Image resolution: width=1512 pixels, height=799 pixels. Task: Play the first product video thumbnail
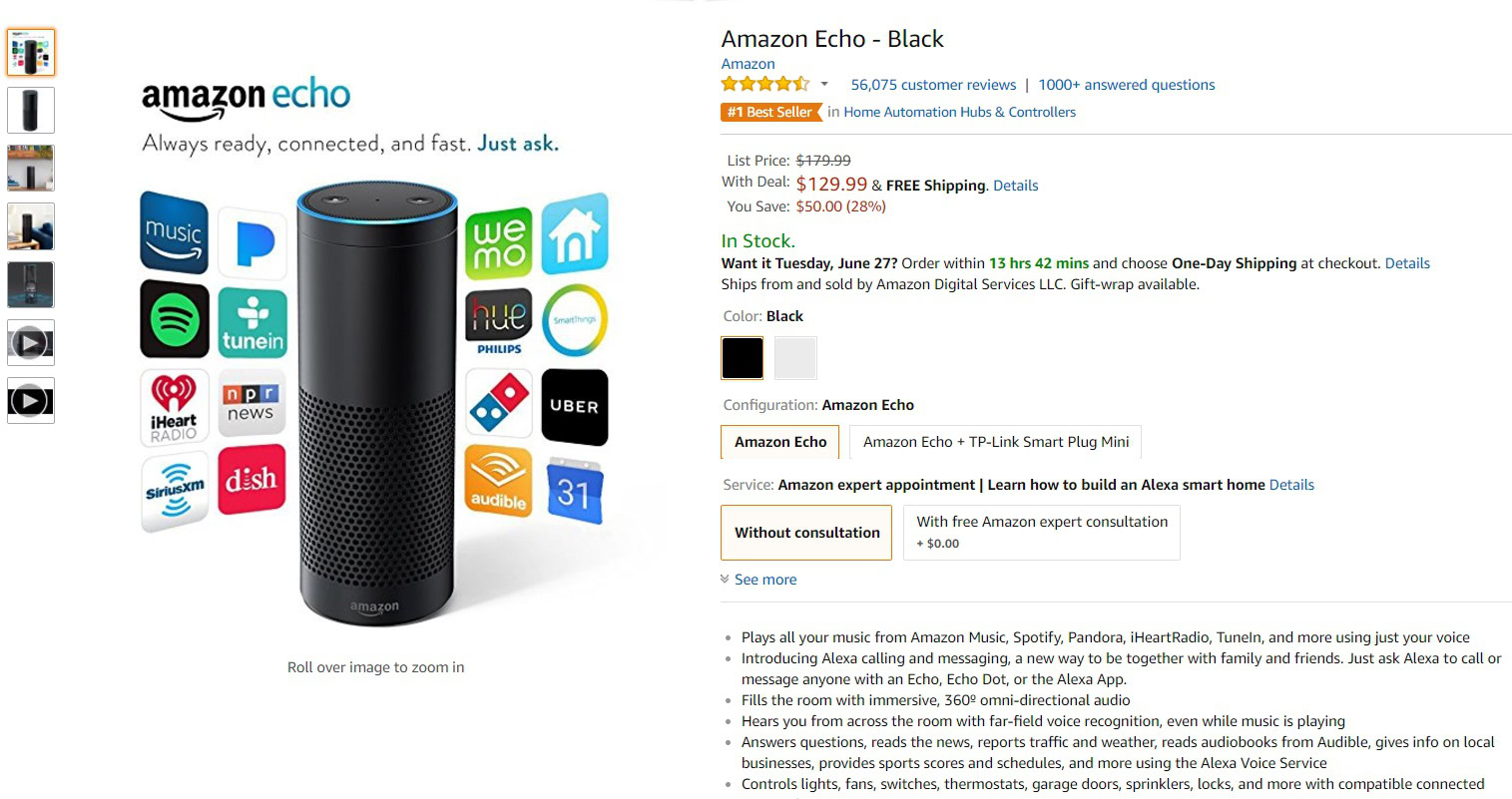point(31,343)
